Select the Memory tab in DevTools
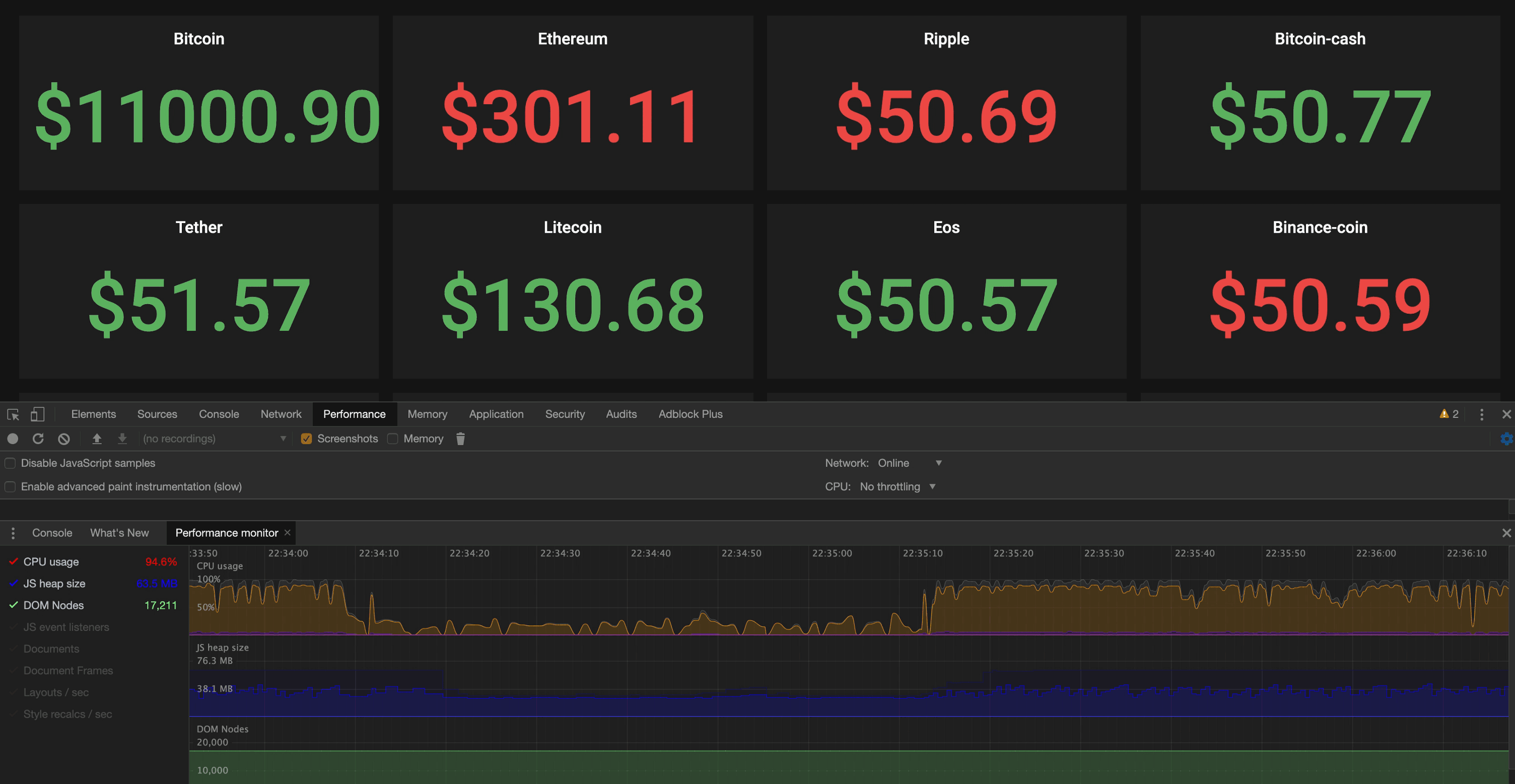 click(427, 413)
